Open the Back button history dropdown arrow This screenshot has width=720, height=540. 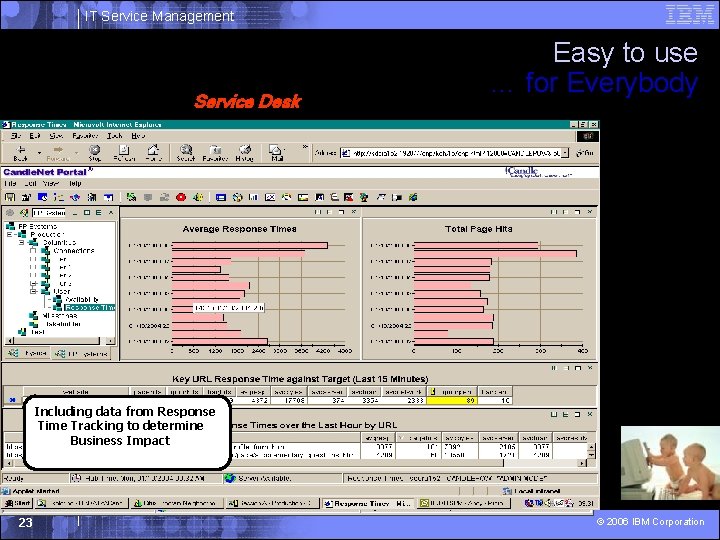click(x=39, y=152)
